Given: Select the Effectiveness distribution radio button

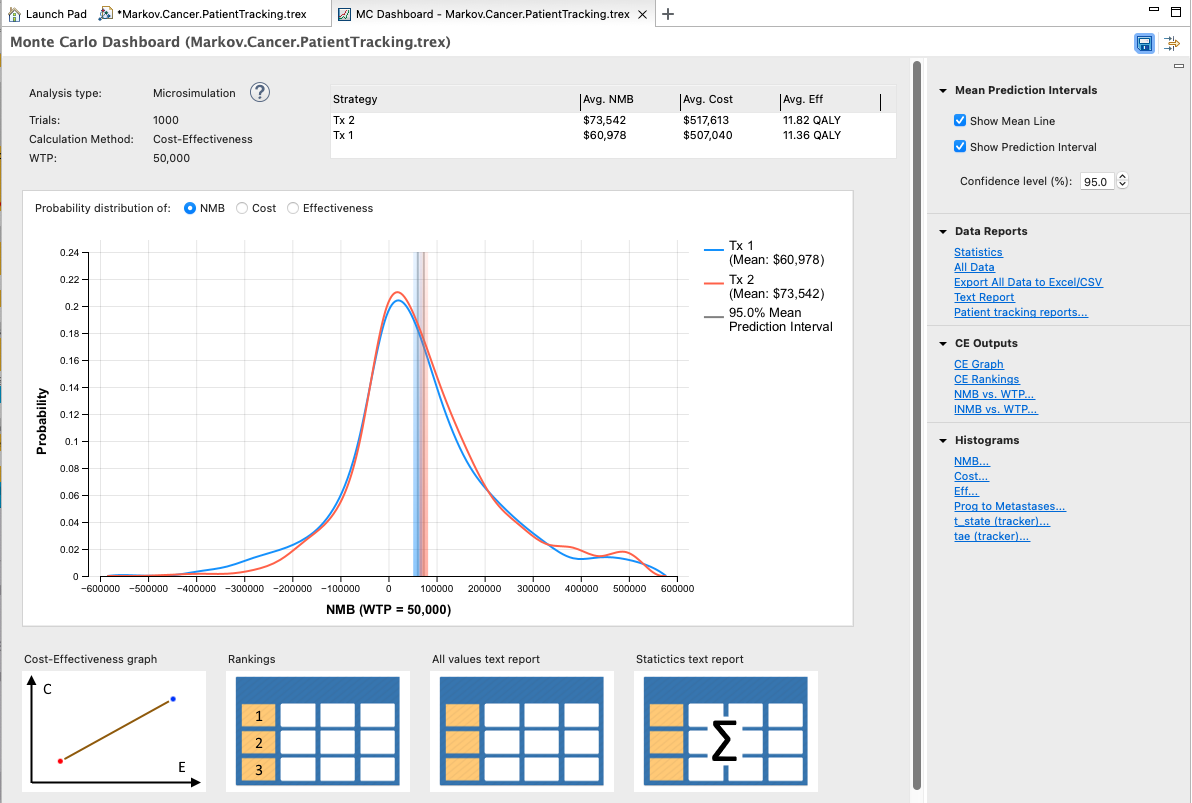Looking at the screenshot, I should coord(292,208).
